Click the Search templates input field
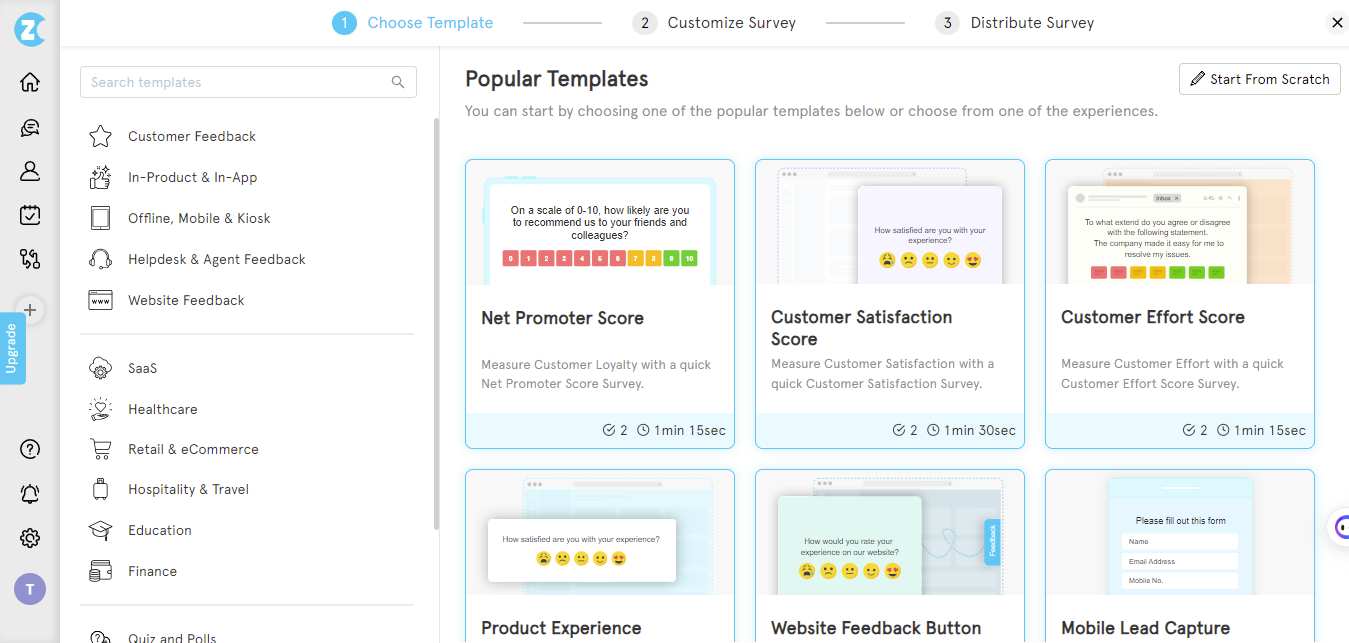 [x=238, y=82]
